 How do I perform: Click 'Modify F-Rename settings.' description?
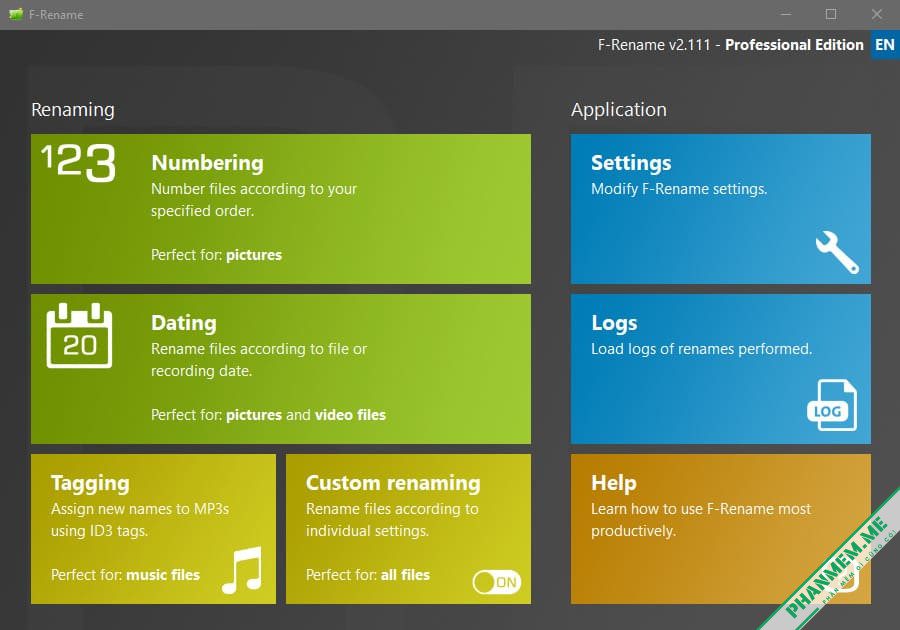(x=679, y=189)
